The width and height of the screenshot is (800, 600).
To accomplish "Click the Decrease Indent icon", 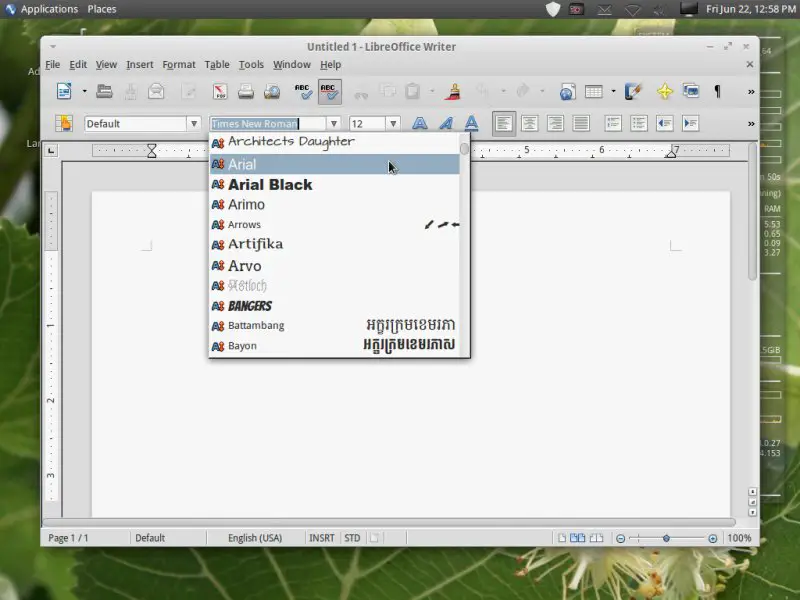I will pyautogui.click(x=665, y=123).
